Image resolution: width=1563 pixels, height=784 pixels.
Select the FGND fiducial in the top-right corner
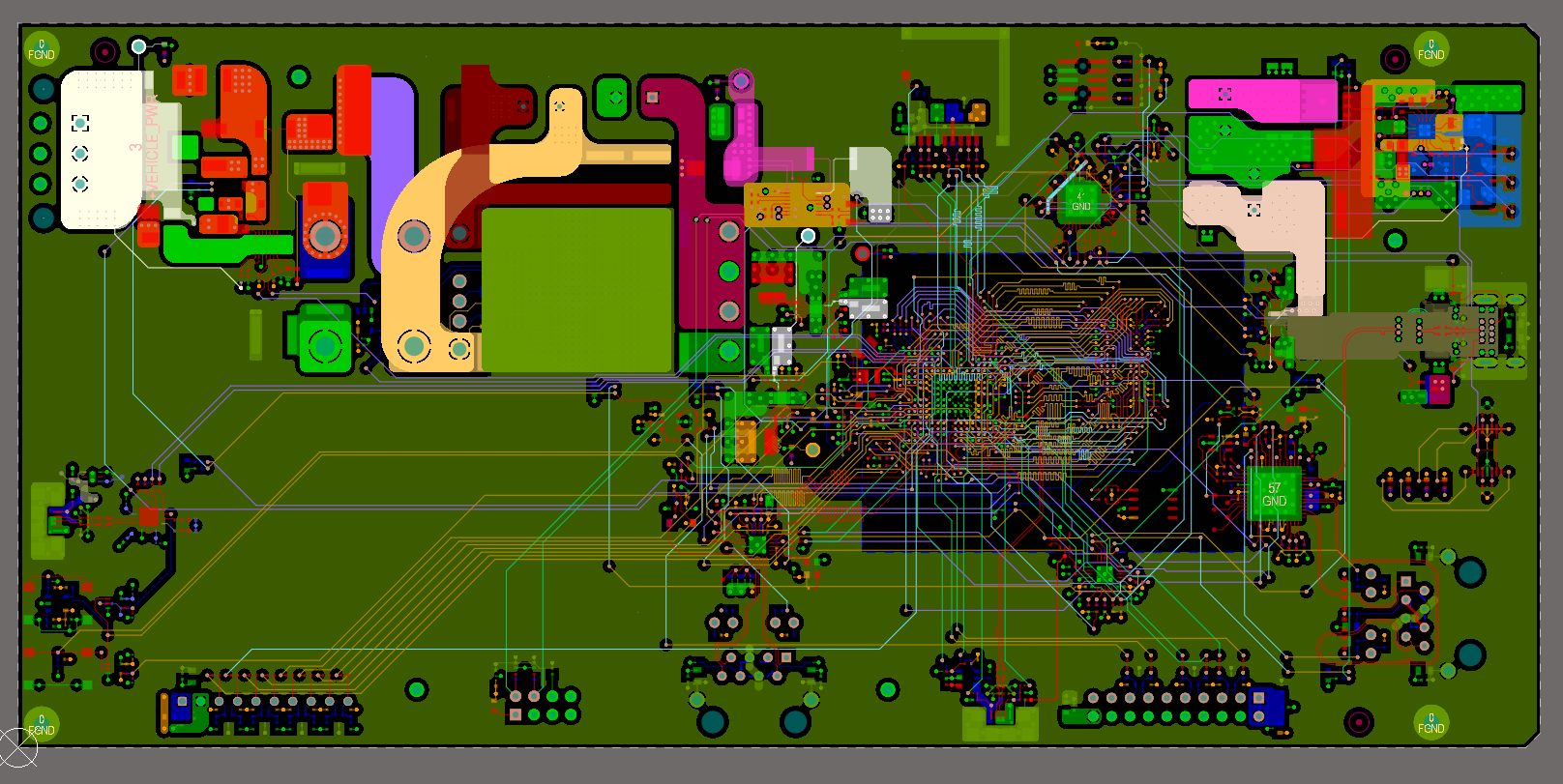[x=1430, y=49]
